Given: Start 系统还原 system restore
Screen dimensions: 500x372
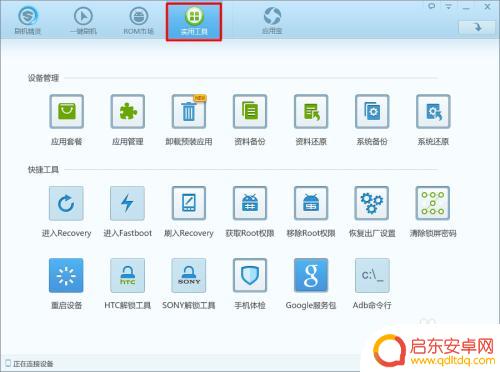Looking at the screenshot, I should tap(433, 112).
